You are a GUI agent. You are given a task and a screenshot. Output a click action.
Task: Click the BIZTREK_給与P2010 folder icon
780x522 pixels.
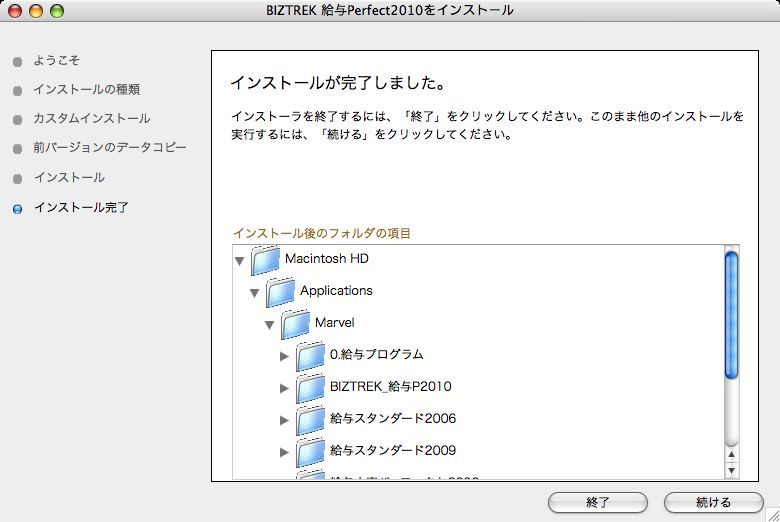(310, 387)
